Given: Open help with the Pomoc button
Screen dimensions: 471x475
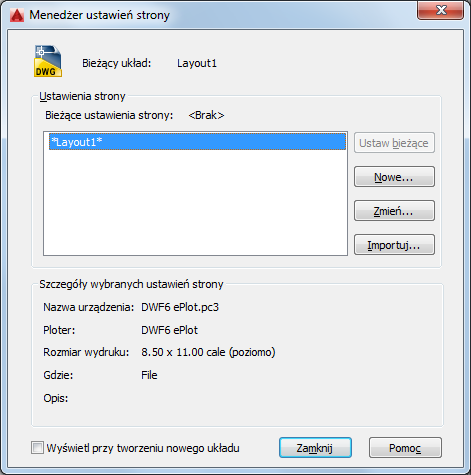Looking at the screenshot, I should pyautogui.click(x=405, y=448).
